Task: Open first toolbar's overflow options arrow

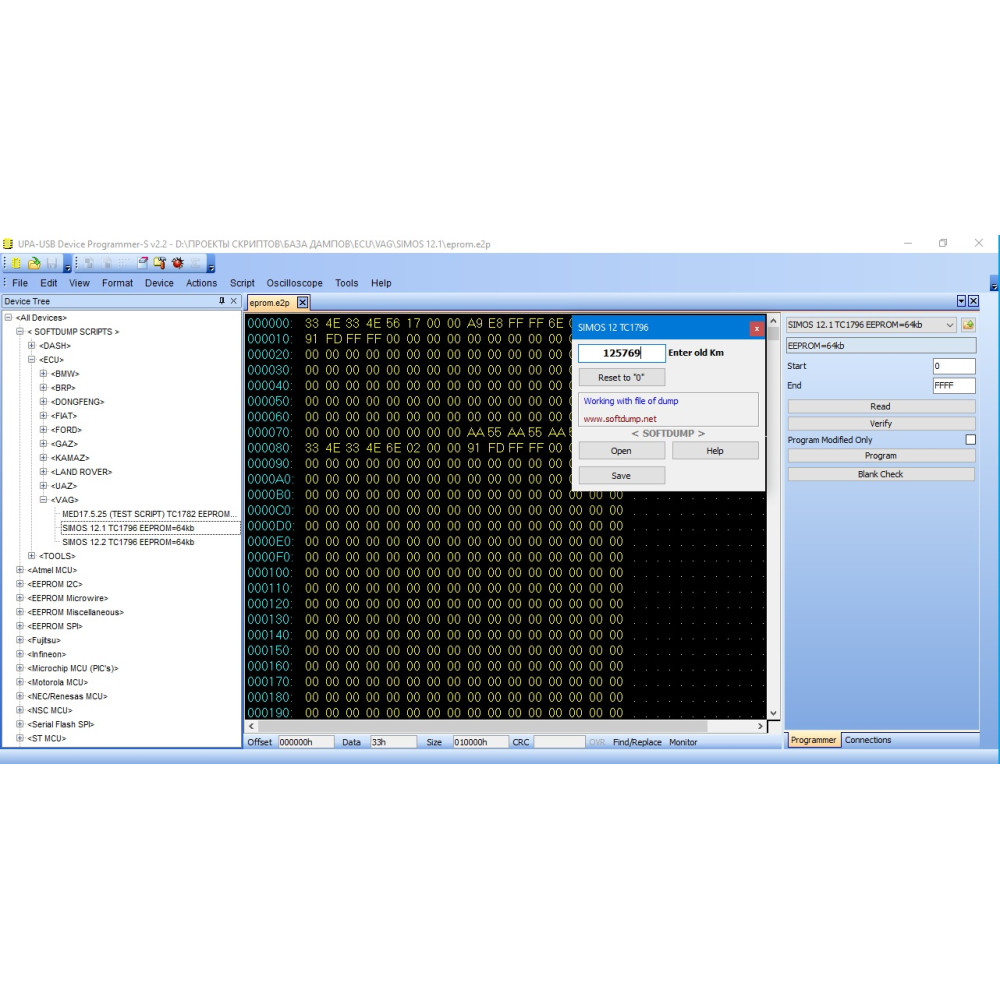Action: (x=67, y=264)
